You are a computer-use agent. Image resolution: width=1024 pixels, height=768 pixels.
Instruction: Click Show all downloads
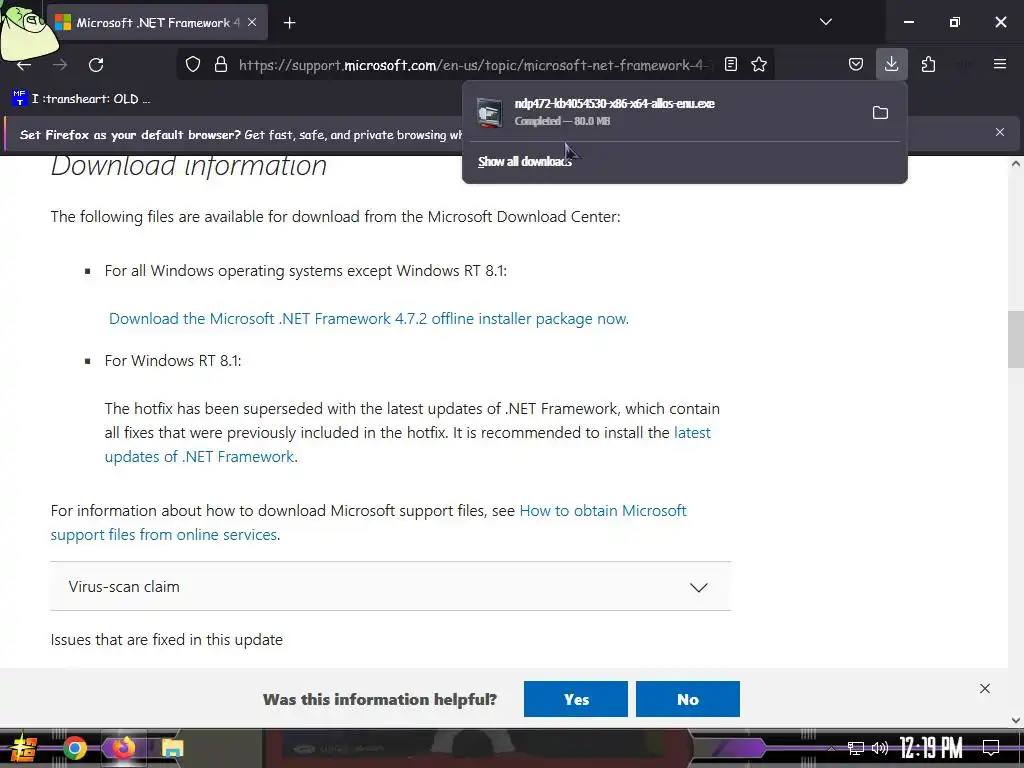(524, 161)
